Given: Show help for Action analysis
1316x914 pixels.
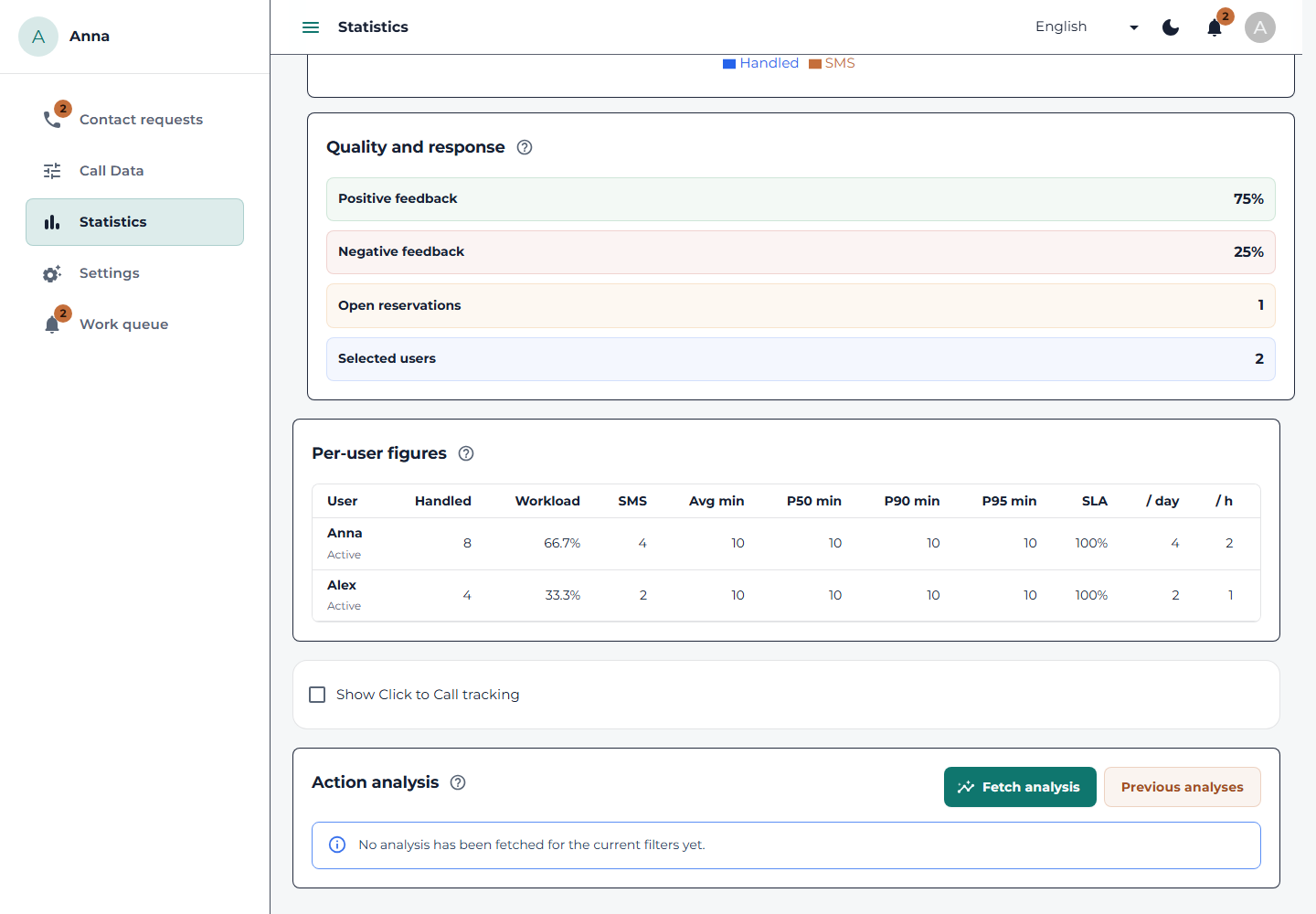Looking at the screenshot, I should [x=458, y=782].
